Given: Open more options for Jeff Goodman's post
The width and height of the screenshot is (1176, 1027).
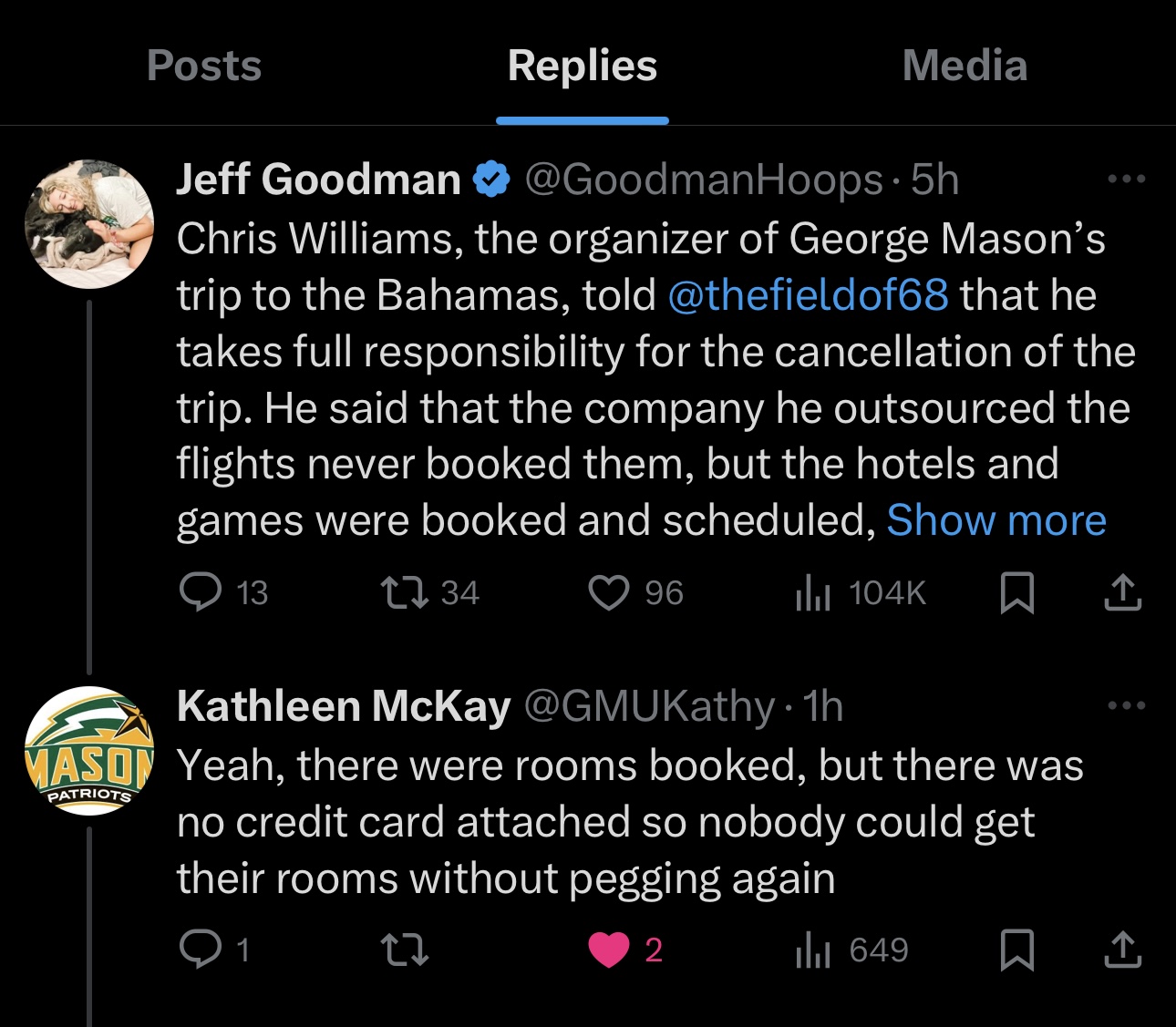Looking at the screenshot, I should (1126, 179).
